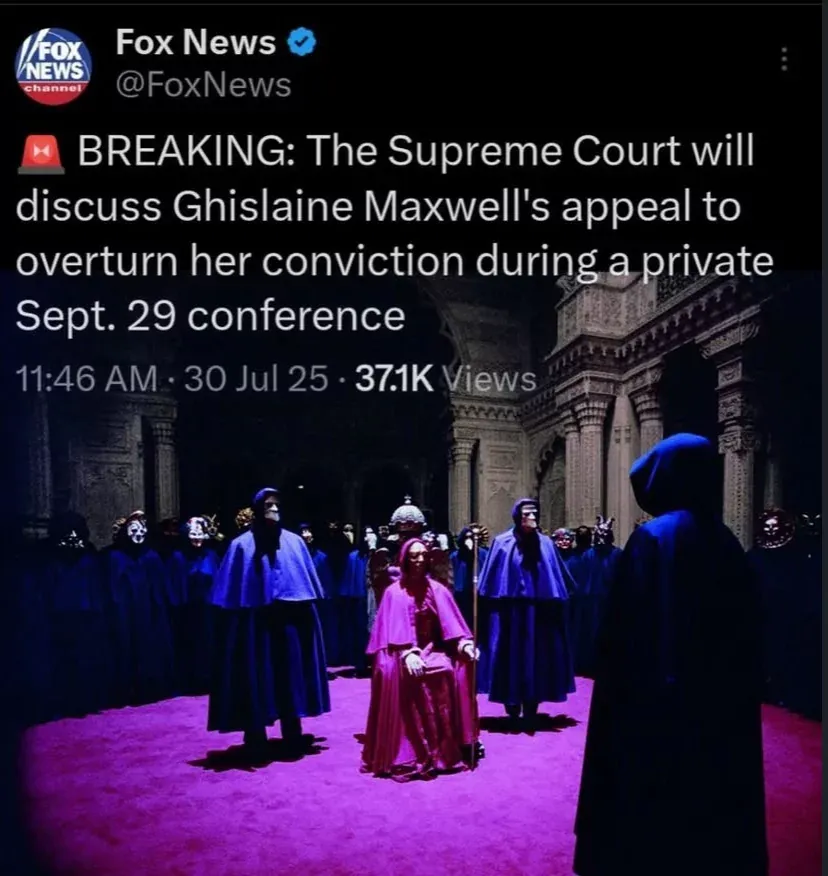This screenshot has width=828, height=876.
Task: Click the 30 Jul 25 date
Action: coord(256,379)
